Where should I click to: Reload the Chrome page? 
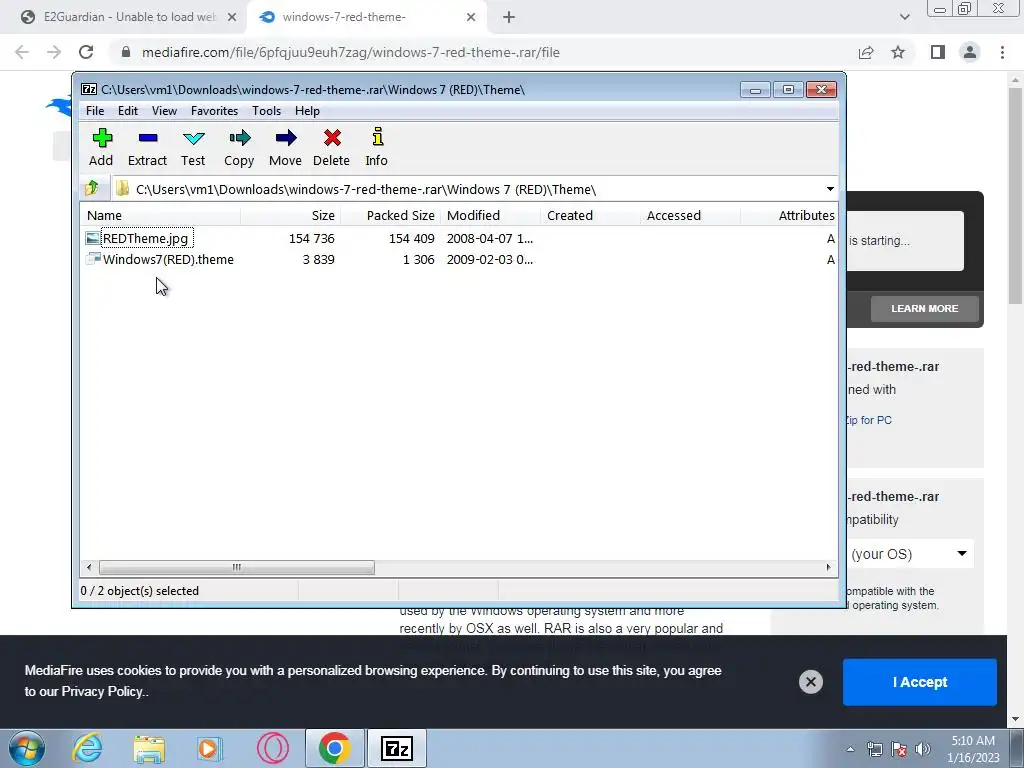pos(86,52)
